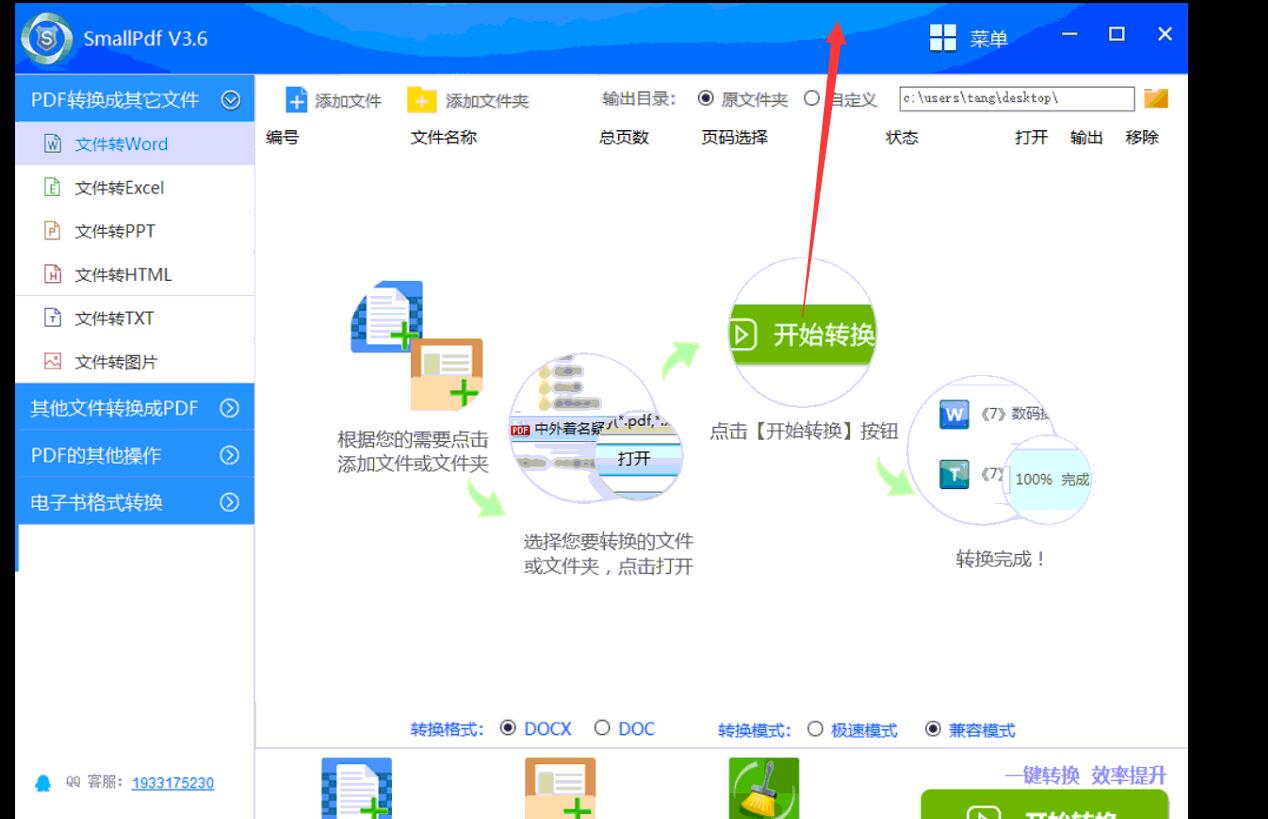Image resolution: width=1268 pixels, height=819 pixels.
Task: Click the broom clear list icon
Action: [x=764, y=790]
